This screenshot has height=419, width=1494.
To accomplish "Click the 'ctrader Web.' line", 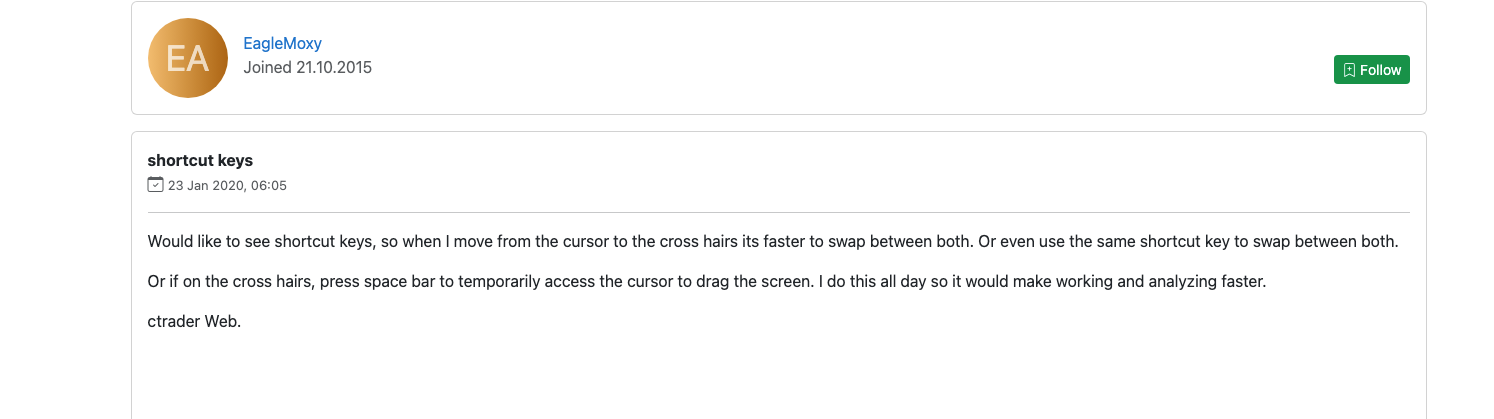I will tap(194, 322).
